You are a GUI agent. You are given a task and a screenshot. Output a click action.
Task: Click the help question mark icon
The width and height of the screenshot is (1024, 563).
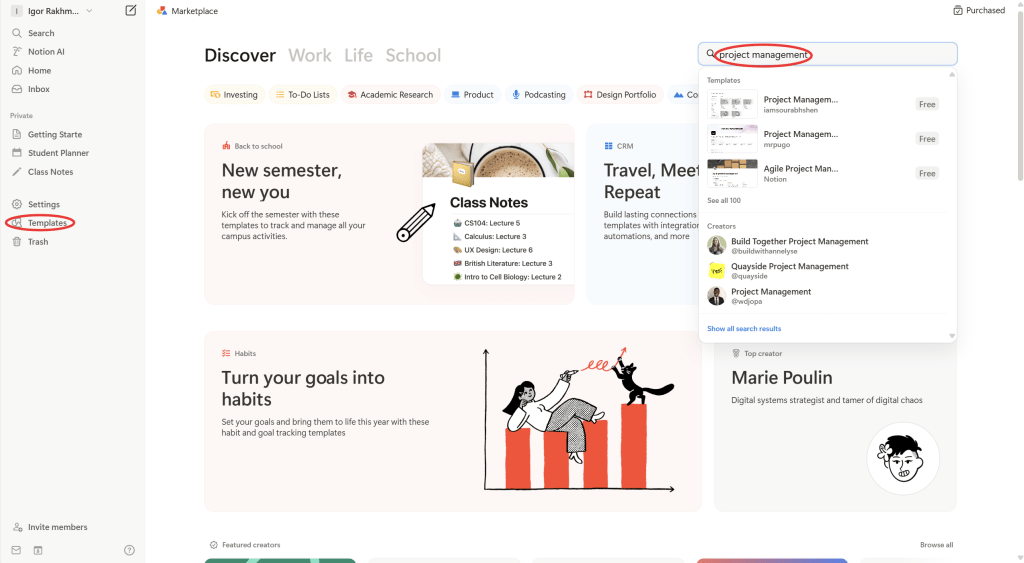pyautogui.click(x=129, y=550)
